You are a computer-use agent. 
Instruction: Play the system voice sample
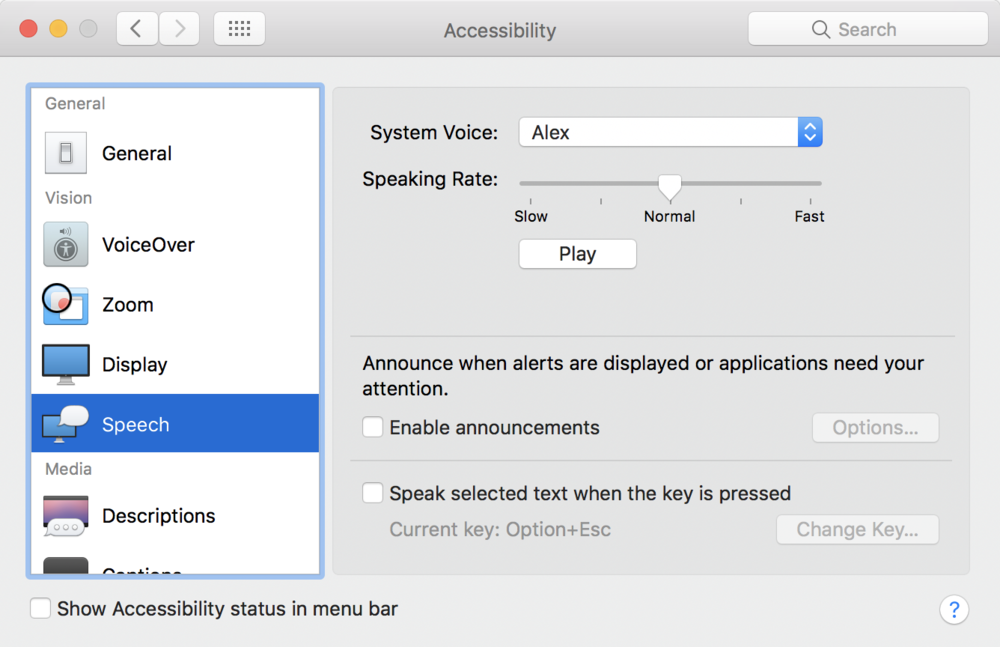tap(577, 254)
